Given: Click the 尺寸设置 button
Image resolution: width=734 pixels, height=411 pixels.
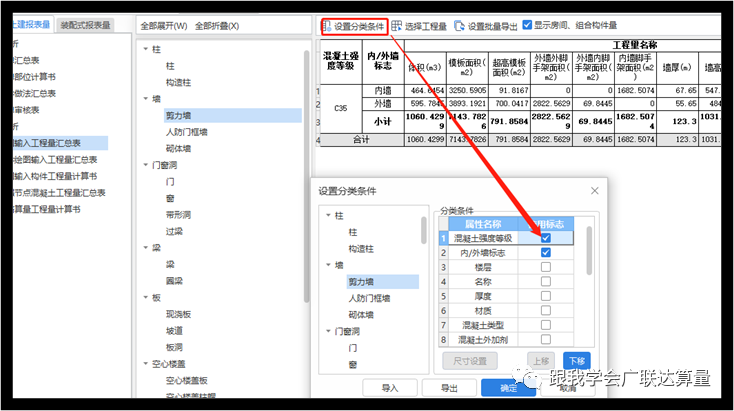Looking at the screenshot, I should pyautogui.click(x=470, y=361).
